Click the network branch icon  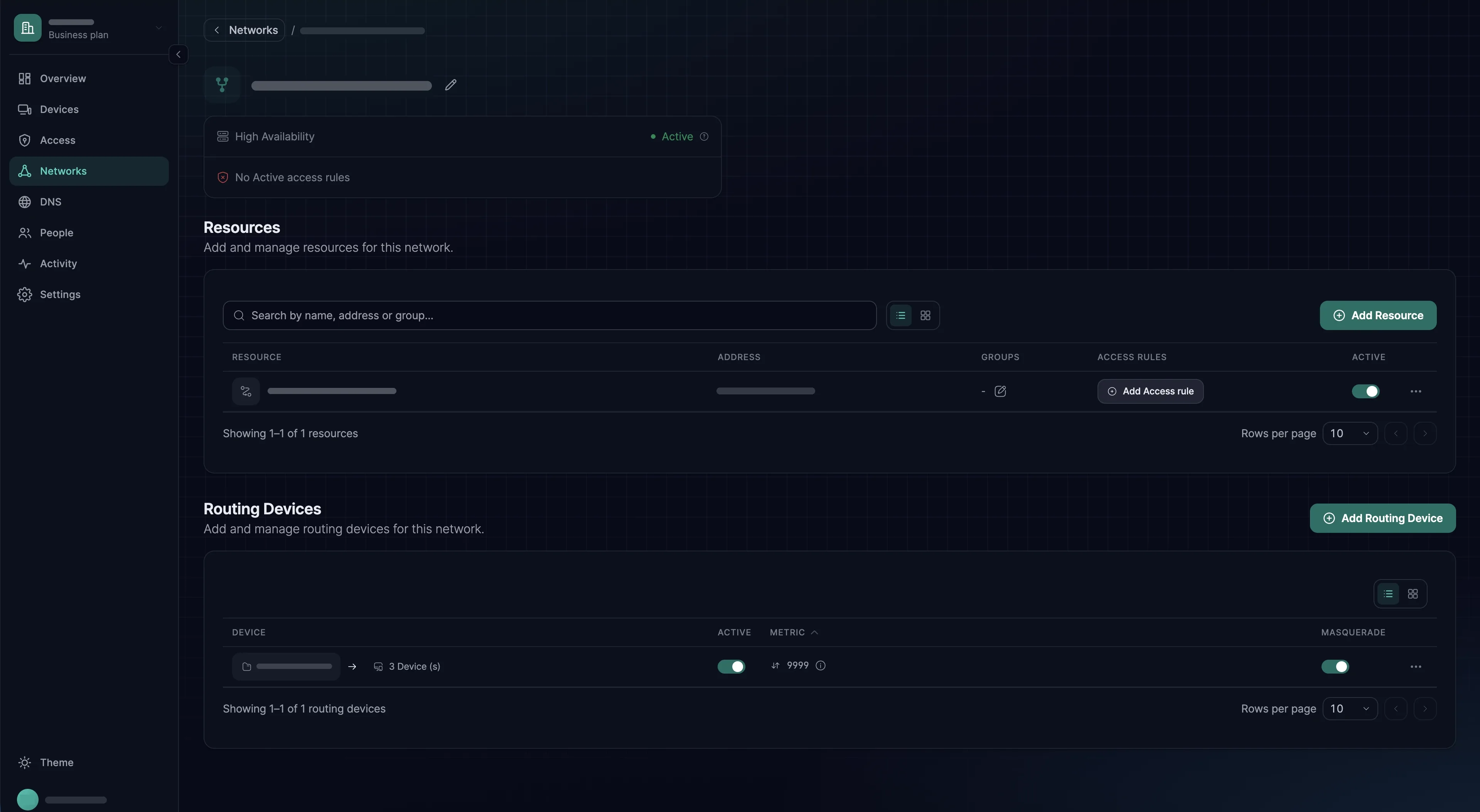(222, 85)
